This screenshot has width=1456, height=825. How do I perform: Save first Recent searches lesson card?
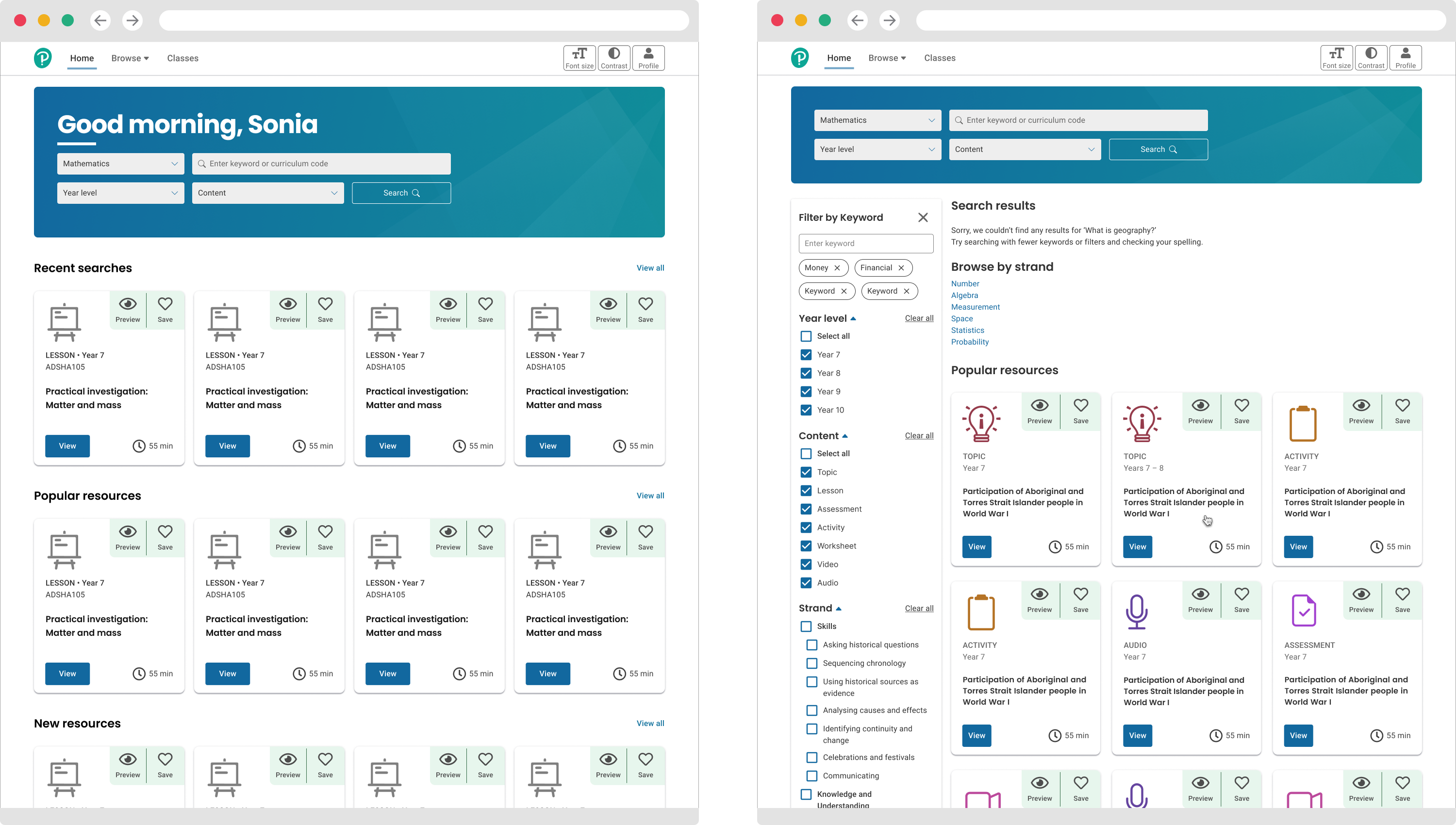pyautogui.click(x=165, y=310)
